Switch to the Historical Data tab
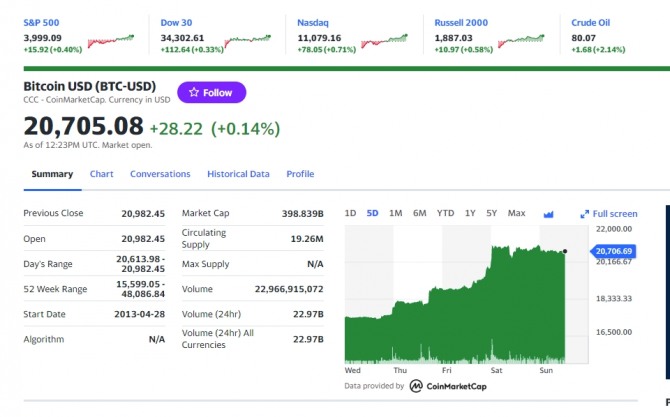 pos(238,174)
